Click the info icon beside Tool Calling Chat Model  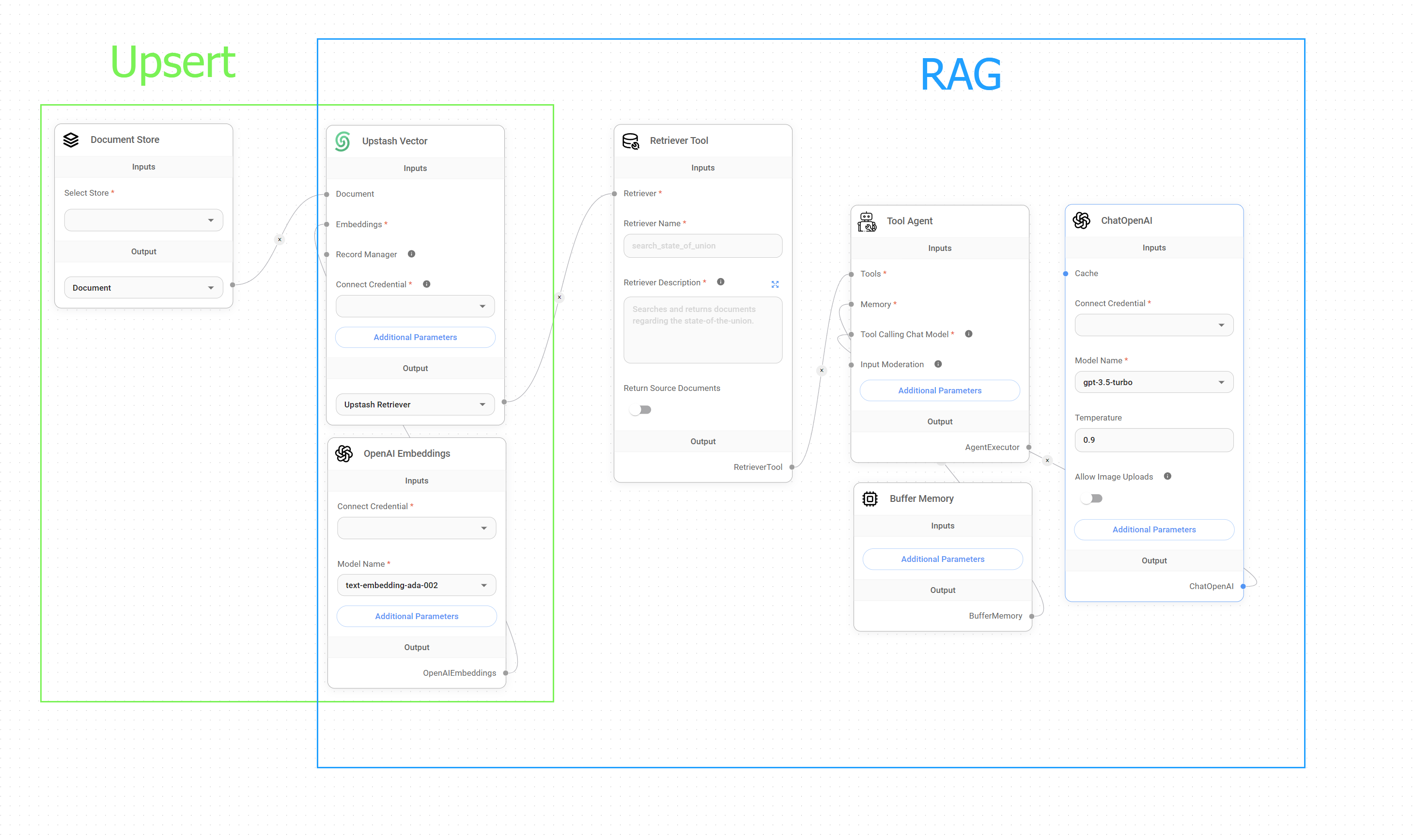(x=968, y=334)
